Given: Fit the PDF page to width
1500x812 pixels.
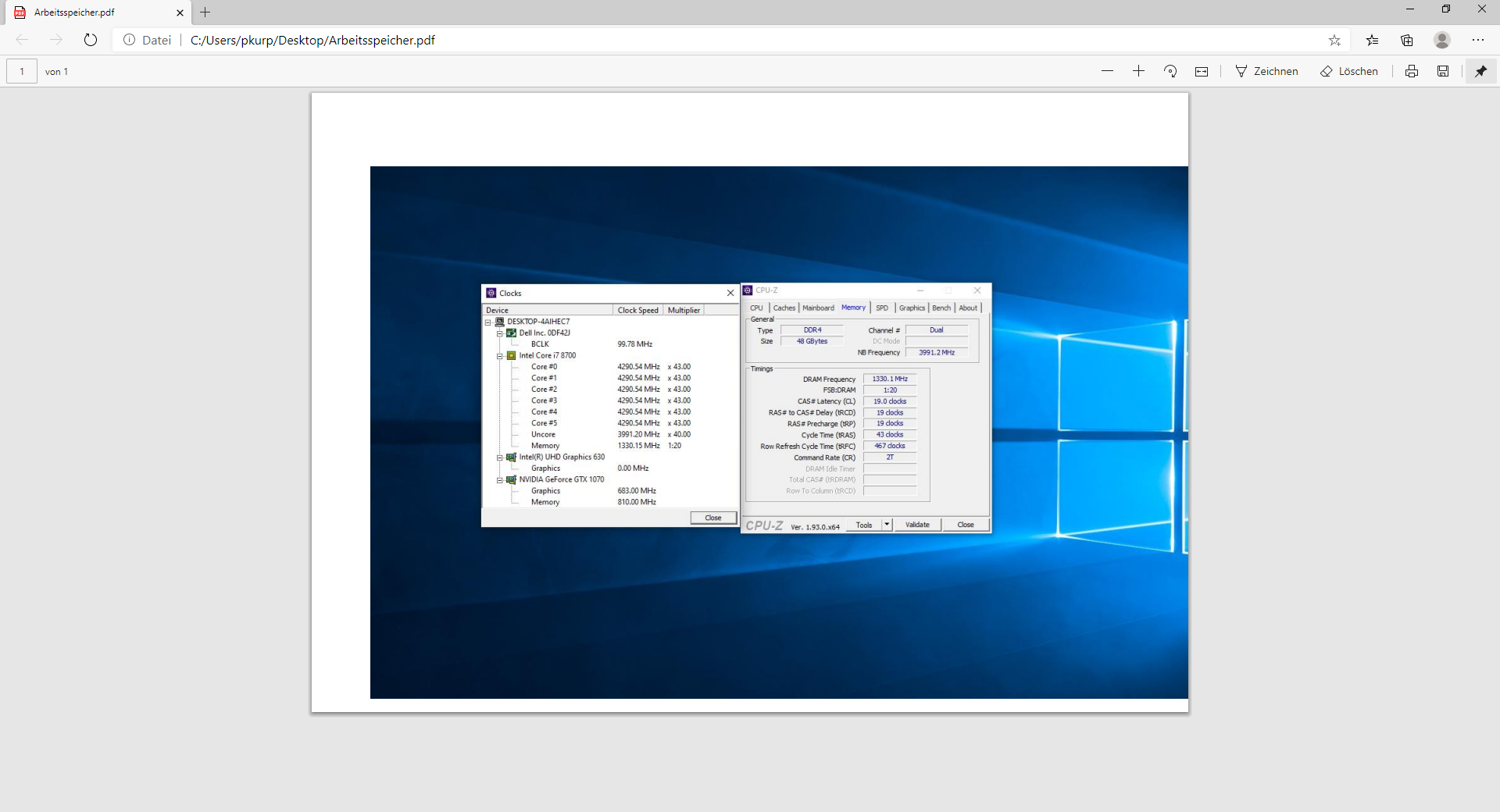Looking at the screenshot, I should [x=1202, y=71].
